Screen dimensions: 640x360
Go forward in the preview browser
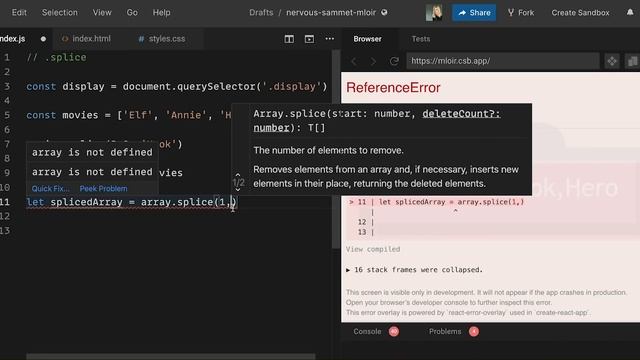click(373, 61)
